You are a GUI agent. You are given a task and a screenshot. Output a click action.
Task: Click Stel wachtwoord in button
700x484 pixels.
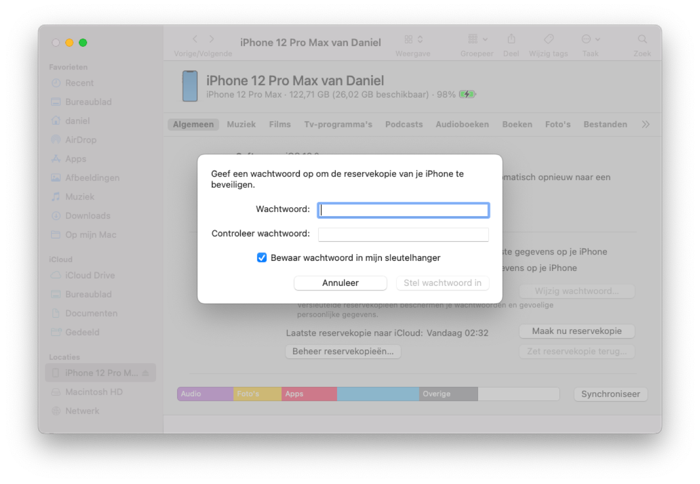coord(442,283)
